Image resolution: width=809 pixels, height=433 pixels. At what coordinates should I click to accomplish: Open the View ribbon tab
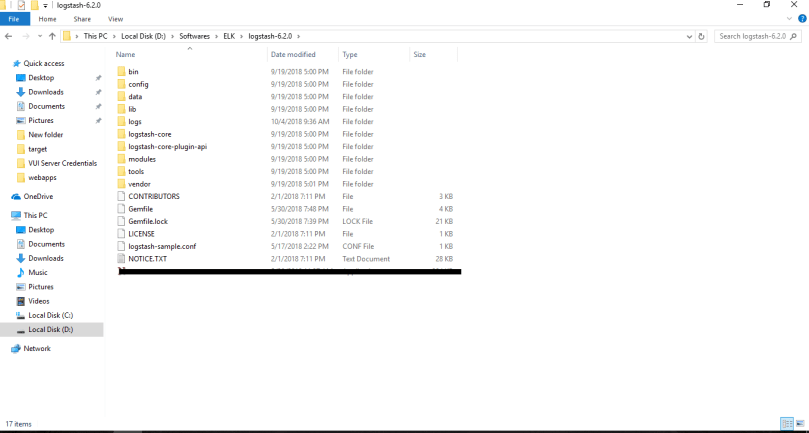116,19
